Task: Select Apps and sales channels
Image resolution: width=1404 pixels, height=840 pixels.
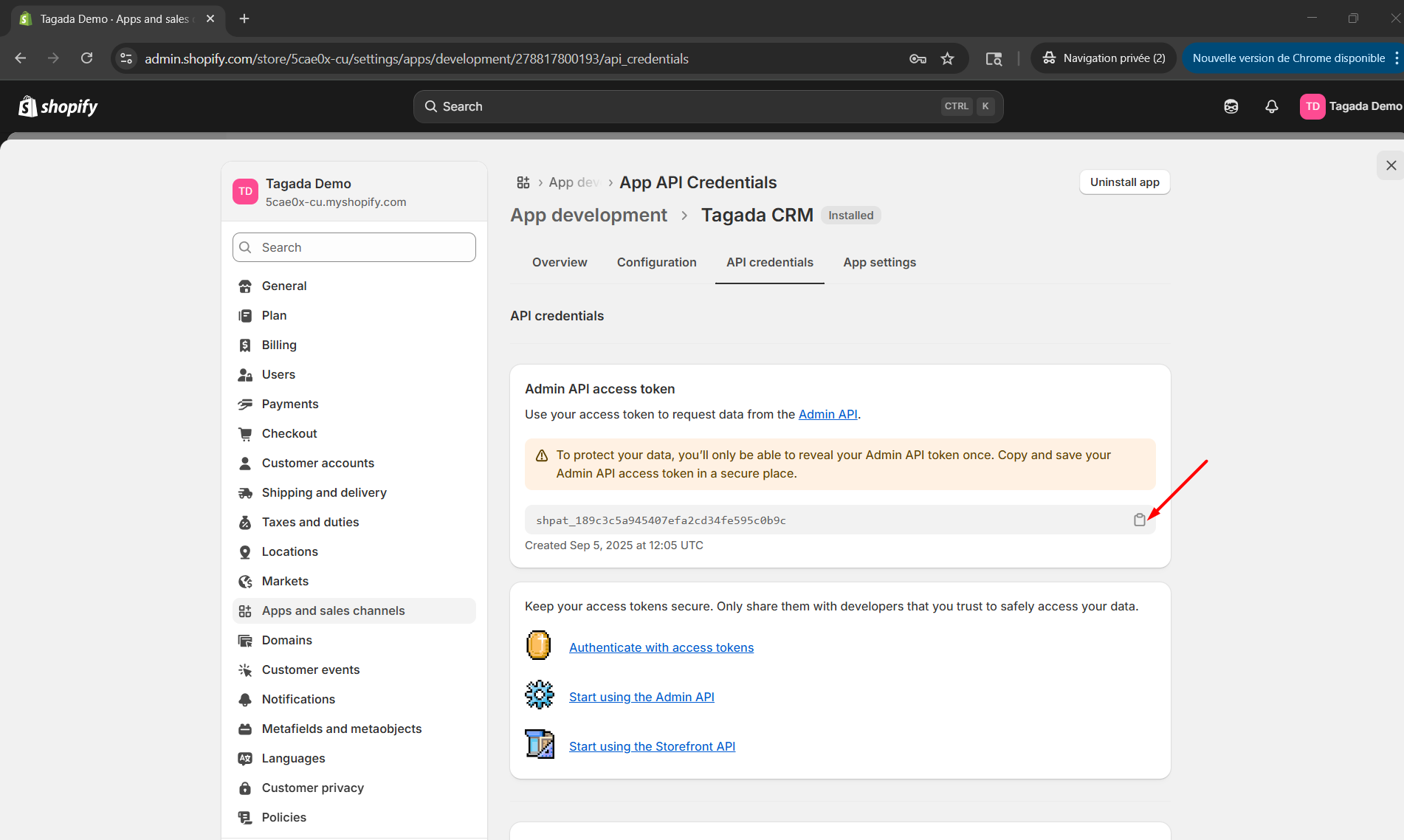Action: [354, 610]
